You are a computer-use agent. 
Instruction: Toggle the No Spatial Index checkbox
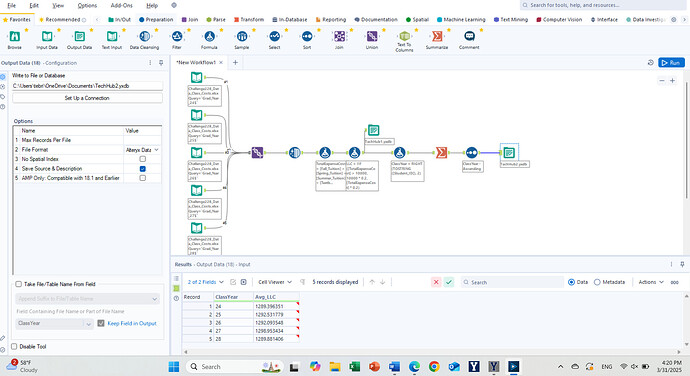coord(143,159)
